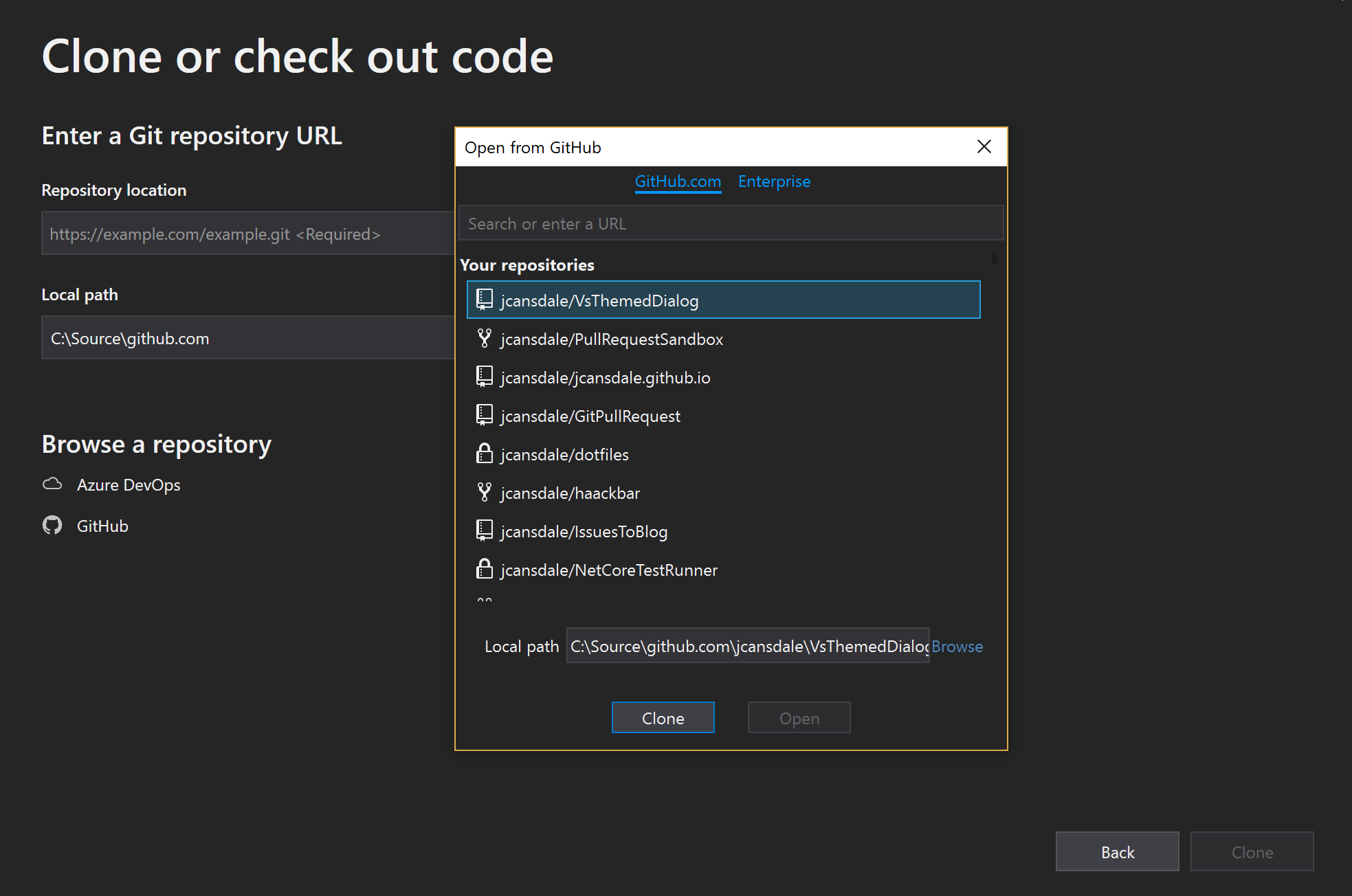Screen dimensions: 1352x896
Task: Click the Browse link for local path
Action: click(x=957, y=647)
